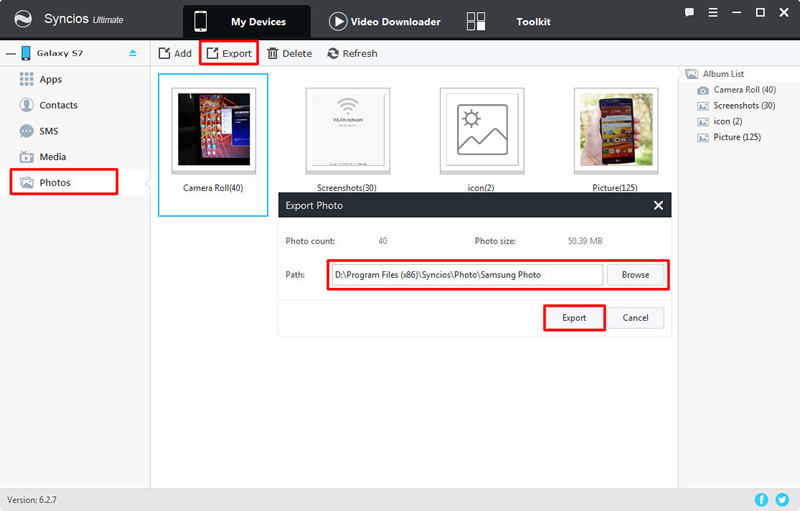Click the Delete toolbar button
Viewport: 800px width, 511px height.
[289, 53]
